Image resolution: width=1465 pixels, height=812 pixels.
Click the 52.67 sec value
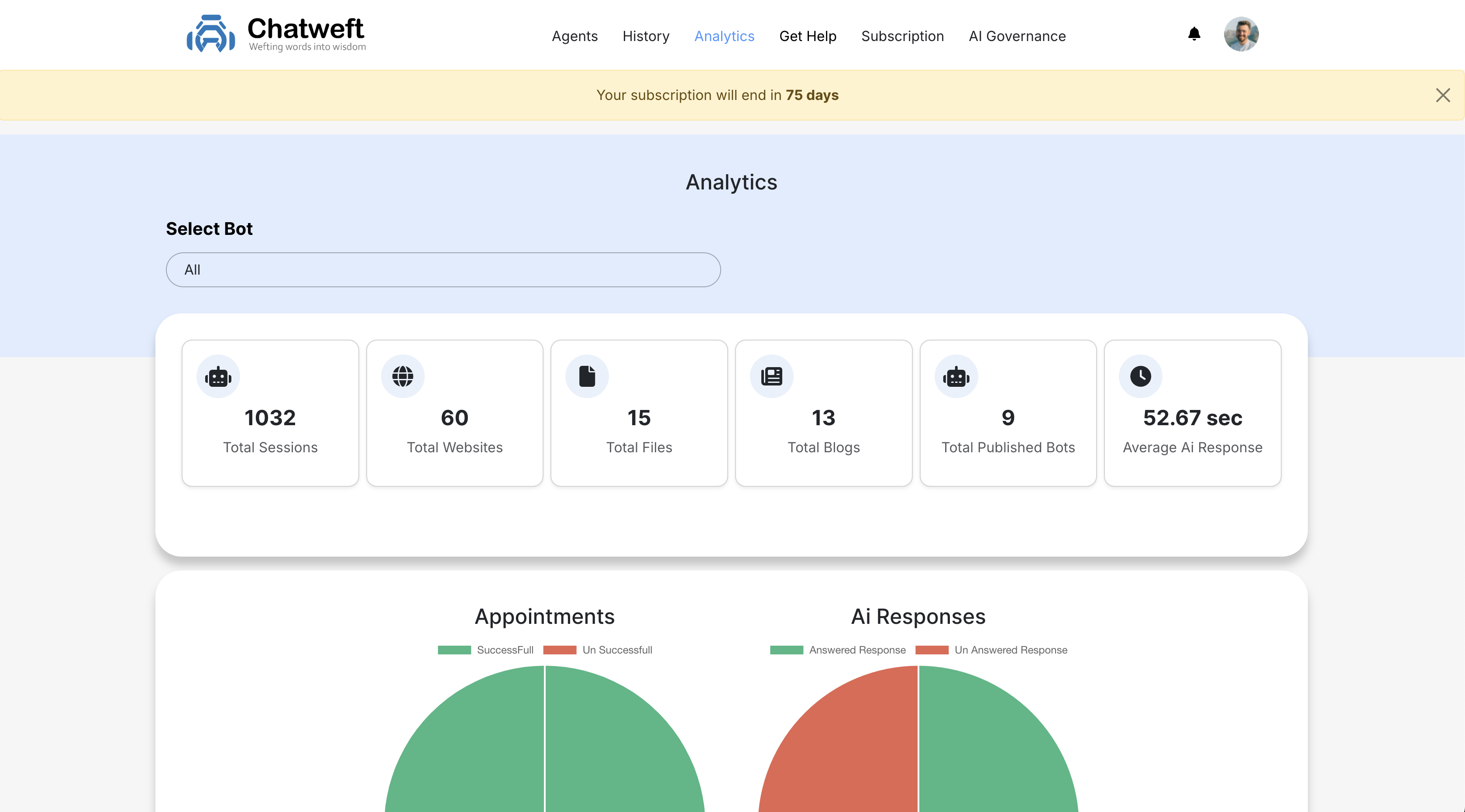coord(1193,417)
